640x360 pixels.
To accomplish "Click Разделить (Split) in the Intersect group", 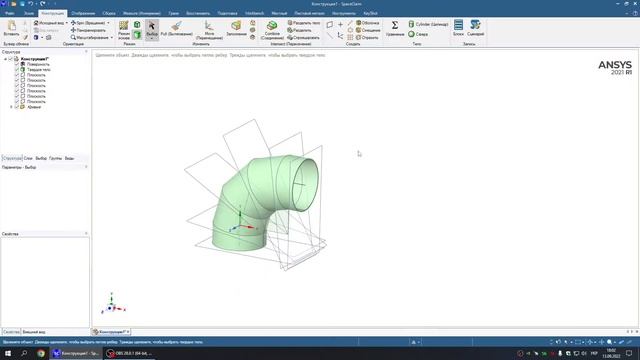I will (299, 30).
